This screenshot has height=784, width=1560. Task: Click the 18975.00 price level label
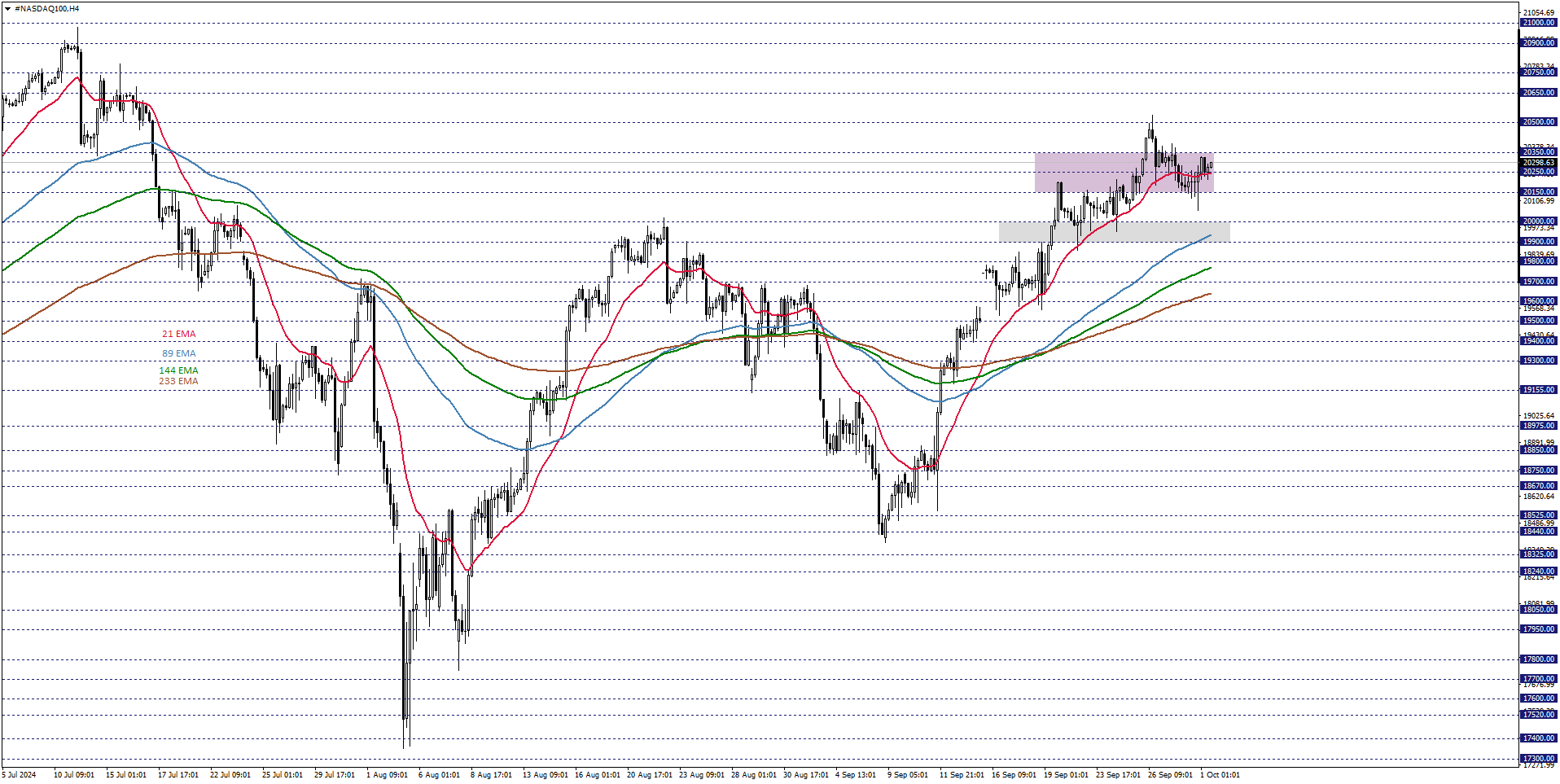point(1539,426)
